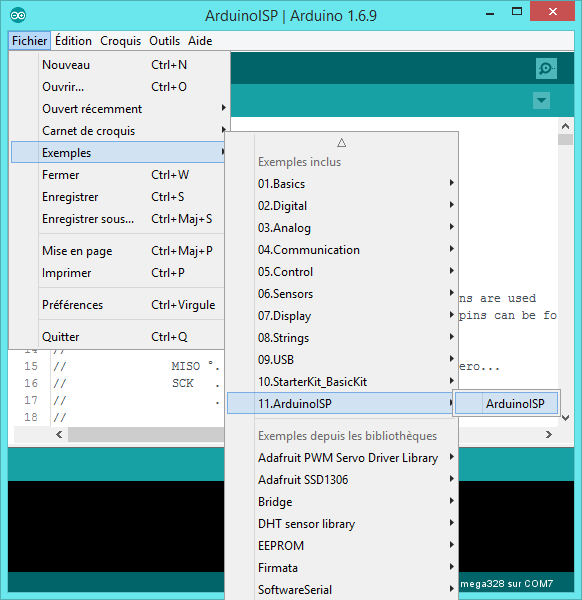Minimize the Arduino window
582x600 pixels.
tap(490, 14)
